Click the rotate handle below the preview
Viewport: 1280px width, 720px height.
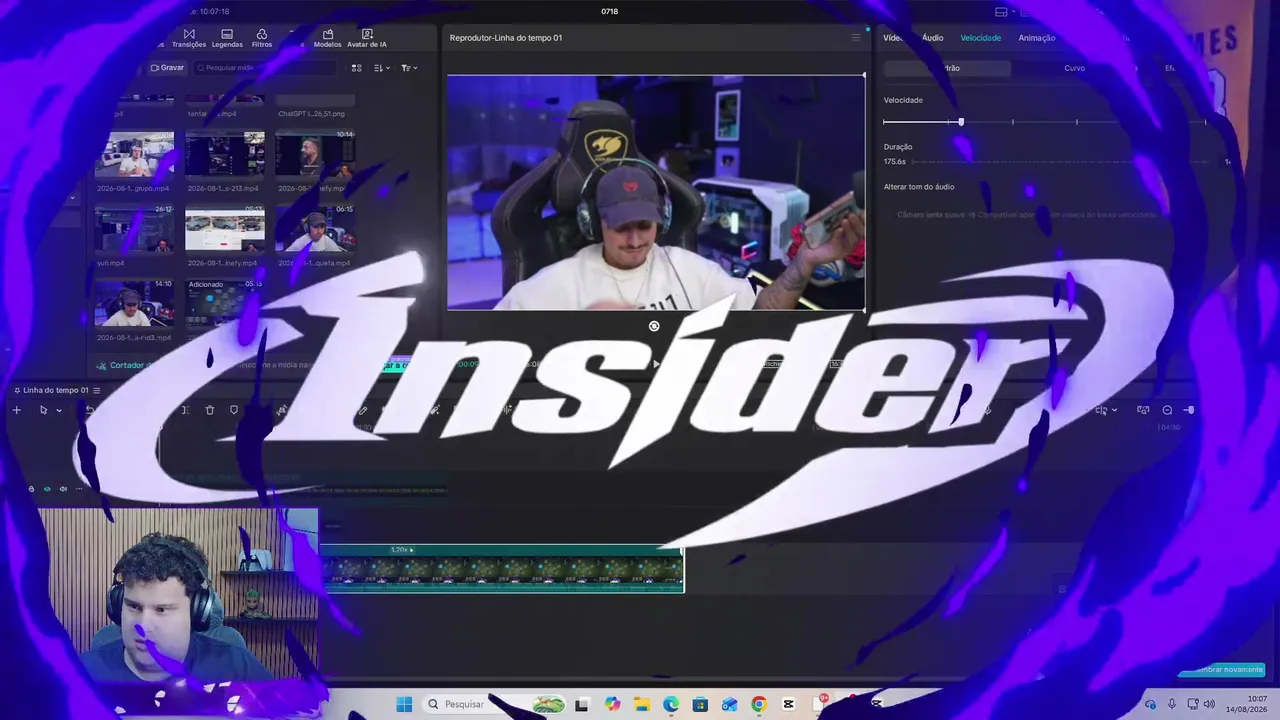[654, 326]
